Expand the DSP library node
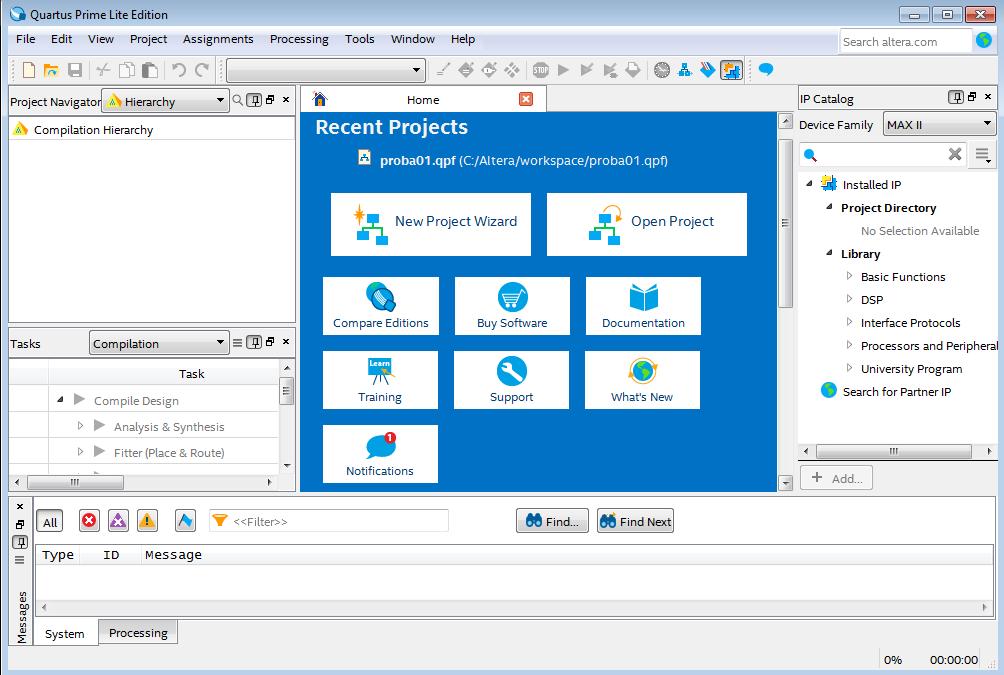This screenshot has width=1004, height=675. click(850, 299)
